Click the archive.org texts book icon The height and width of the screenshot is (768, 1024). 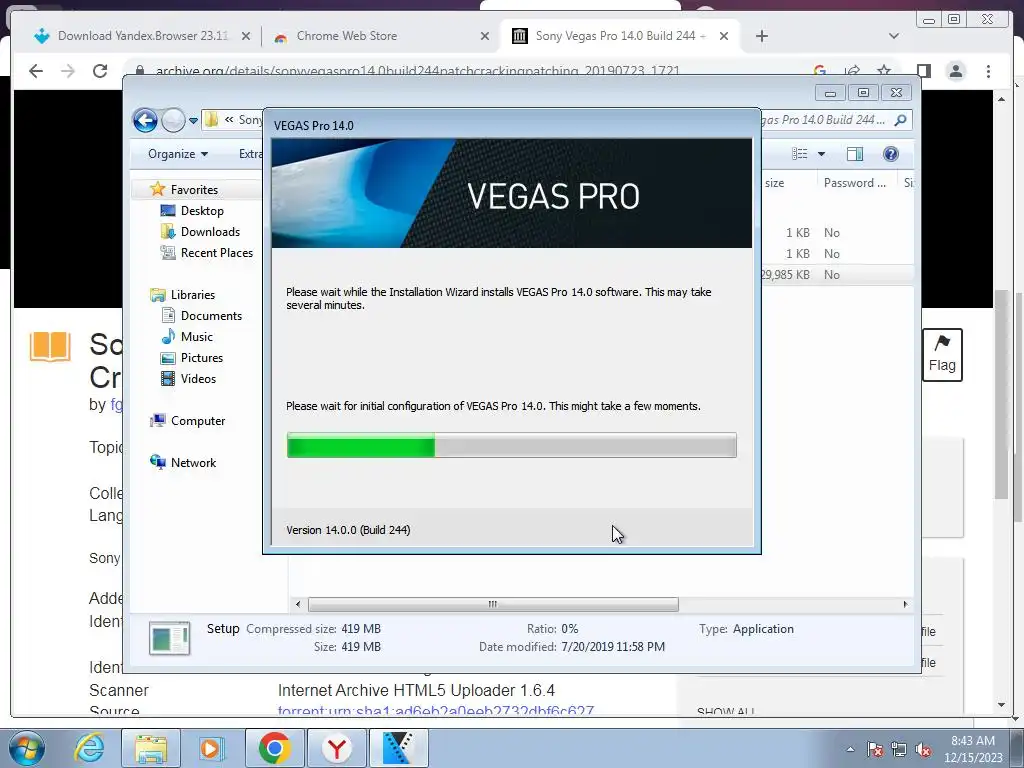click(50, 346)
